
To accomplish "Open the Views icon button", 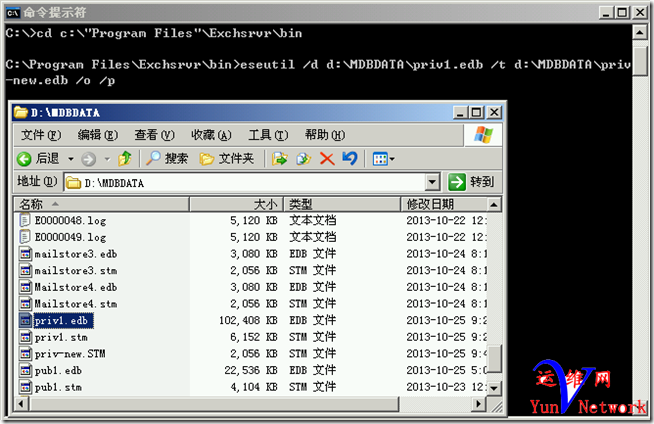I will tap(380, 159).
